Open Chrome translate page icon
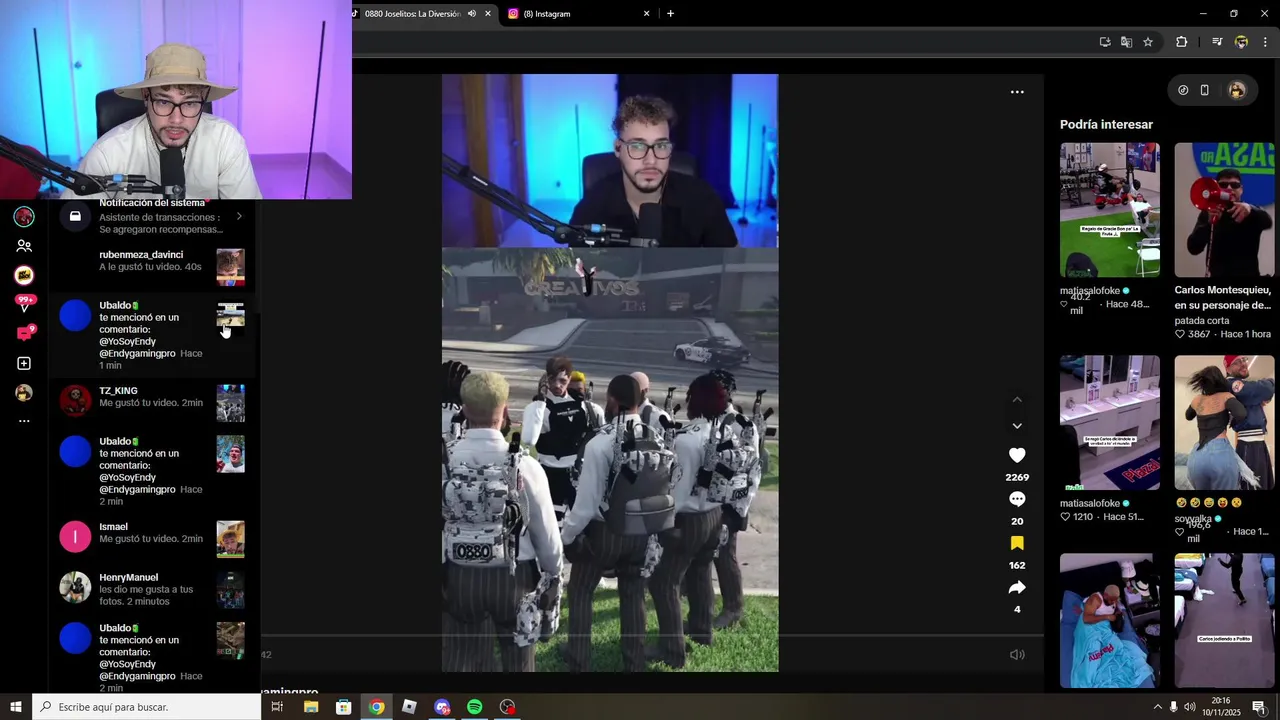Viewport: 1280px width, 720px height. [1126, 42]
